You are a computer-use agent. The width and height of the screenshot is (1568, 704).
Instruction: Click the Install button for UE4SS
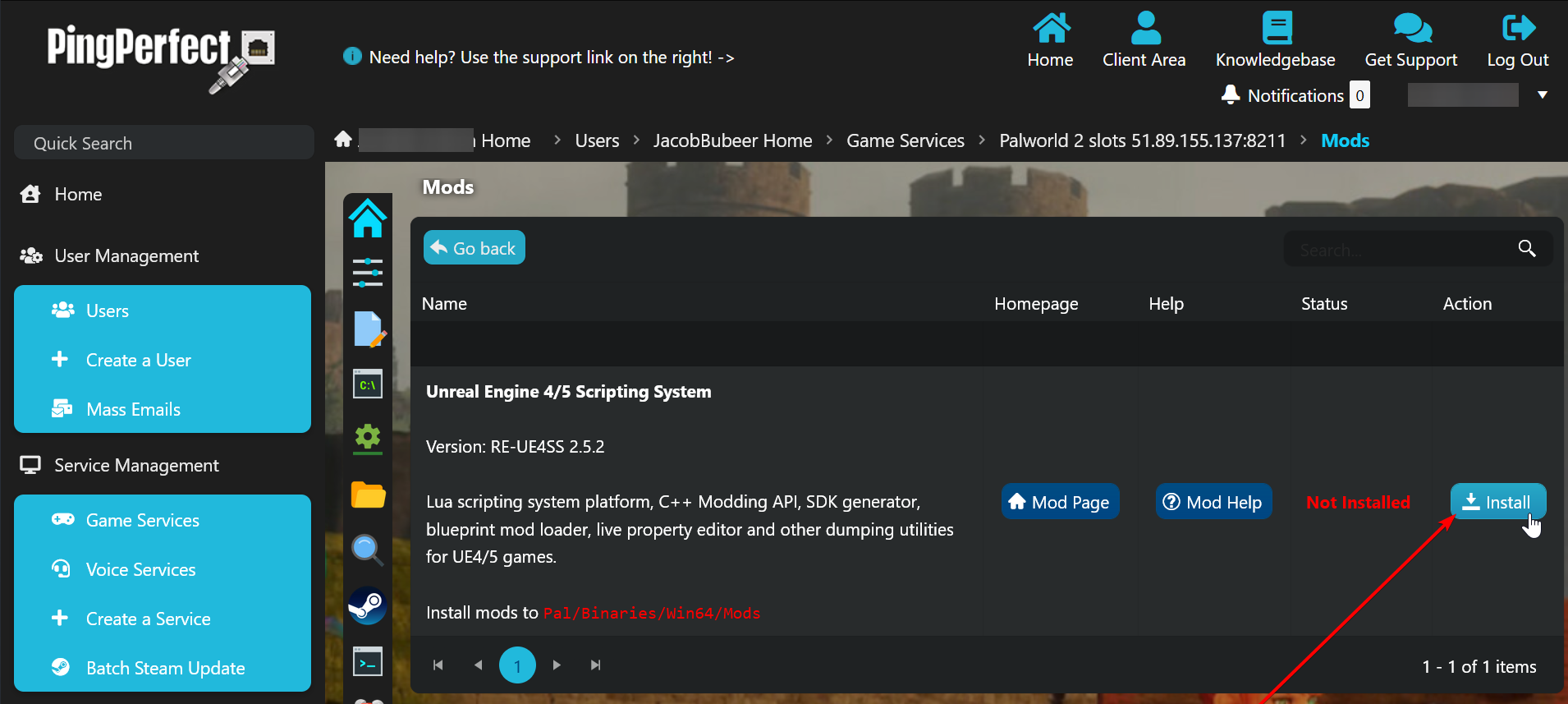click(1497, 502)
